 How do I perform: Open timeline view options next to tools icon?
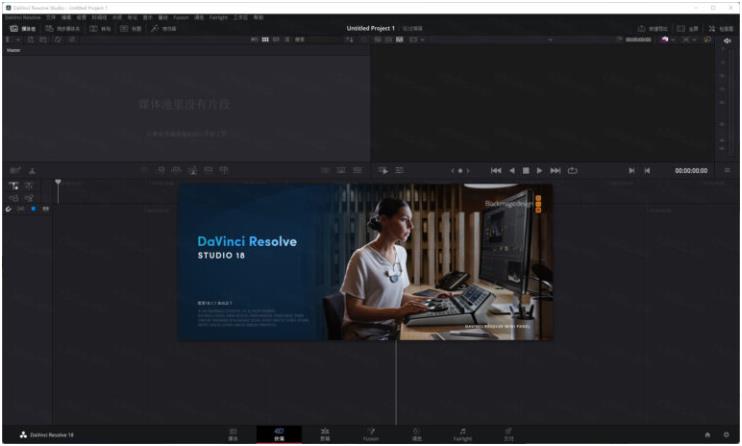point(399,170)
